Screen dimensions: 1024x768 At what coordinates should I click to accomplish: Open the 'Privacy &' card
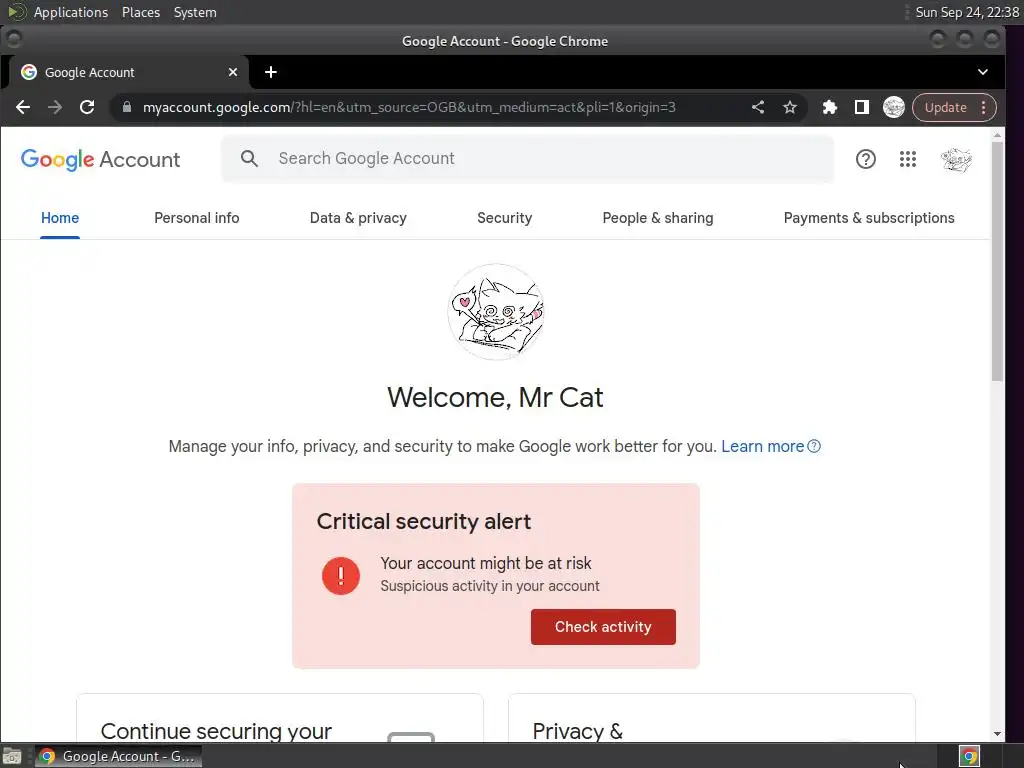pos(711,718)
